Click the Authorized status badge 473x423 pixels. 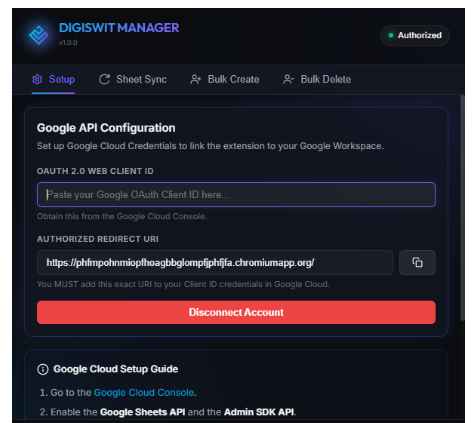tap(415, 35)
